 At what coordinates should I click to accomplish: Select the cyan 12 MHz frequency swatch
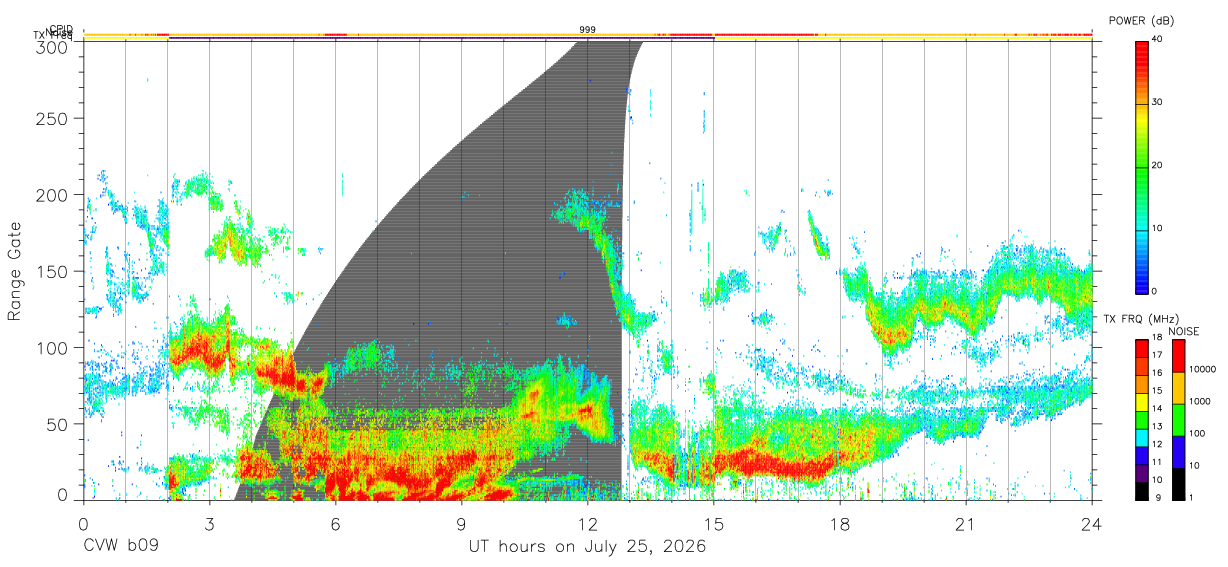(x=1141, y=438)
